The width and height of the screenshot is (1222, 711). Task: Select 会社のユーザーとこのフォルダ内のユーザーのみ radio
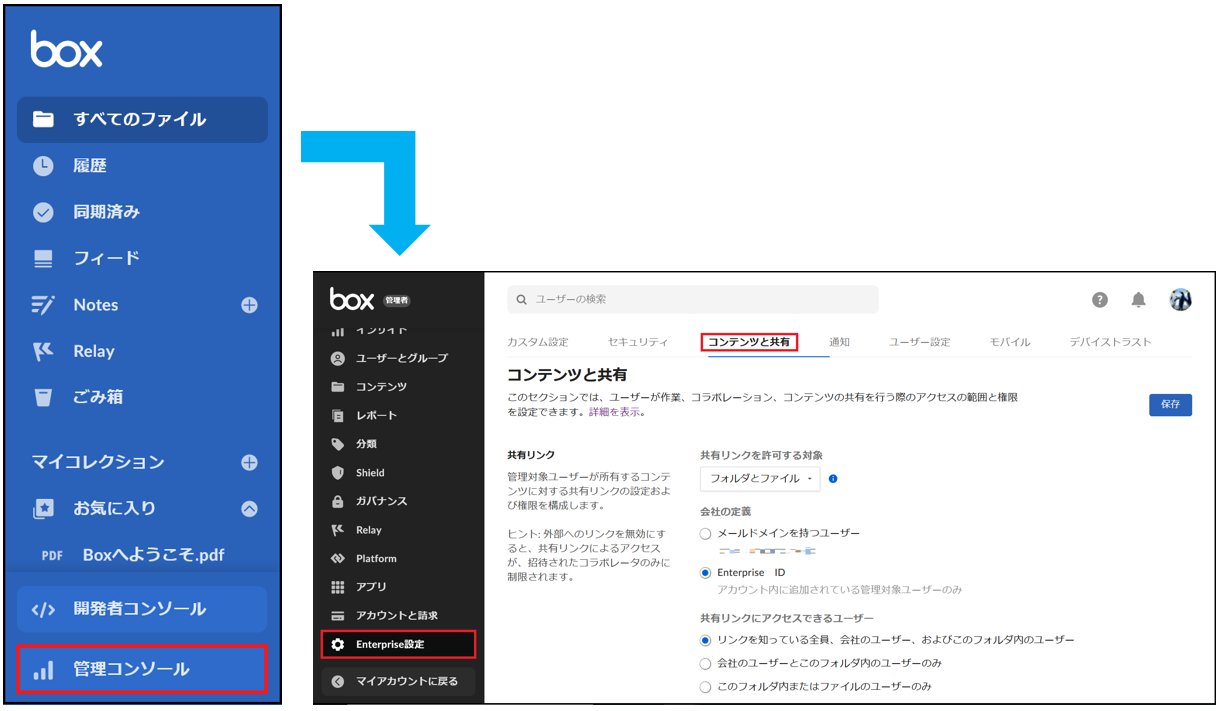706,663
